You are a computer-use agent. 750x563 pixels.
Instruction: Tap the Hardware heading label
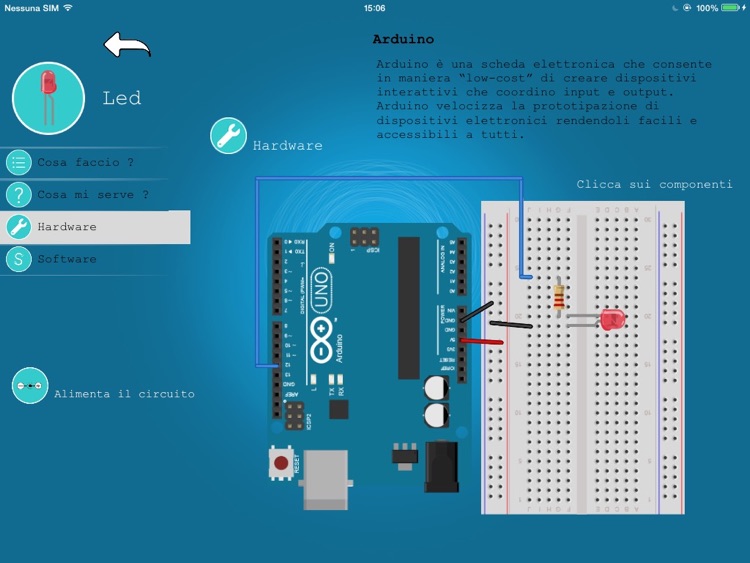pos(287,145)
